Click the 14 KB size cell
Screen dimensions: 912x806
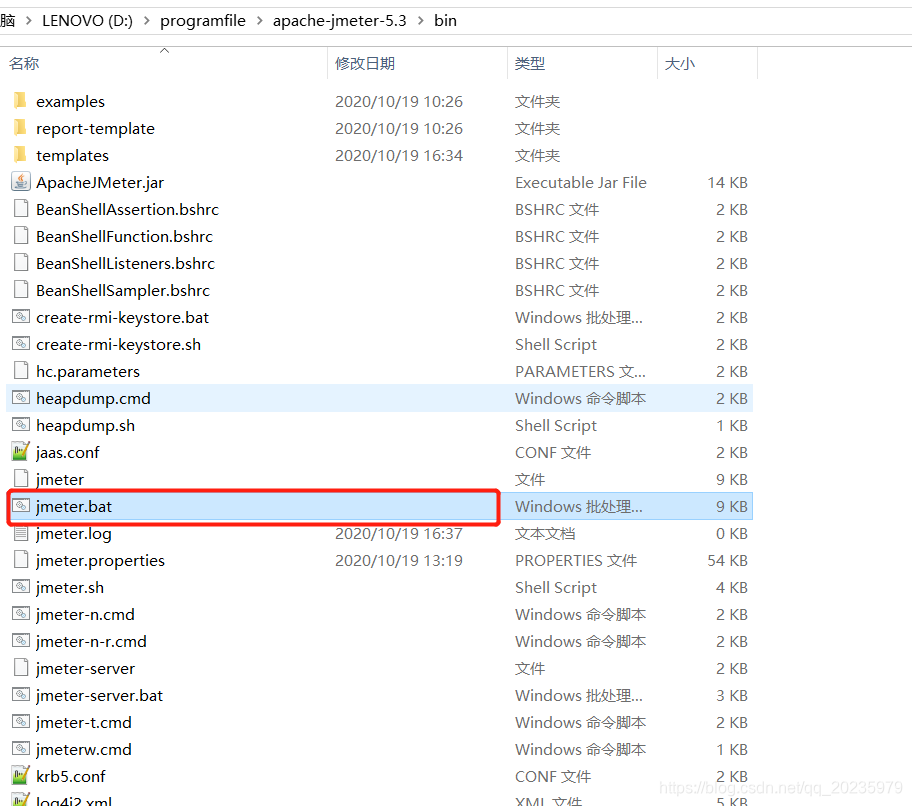pyautogui.click(x=727, y=183)
